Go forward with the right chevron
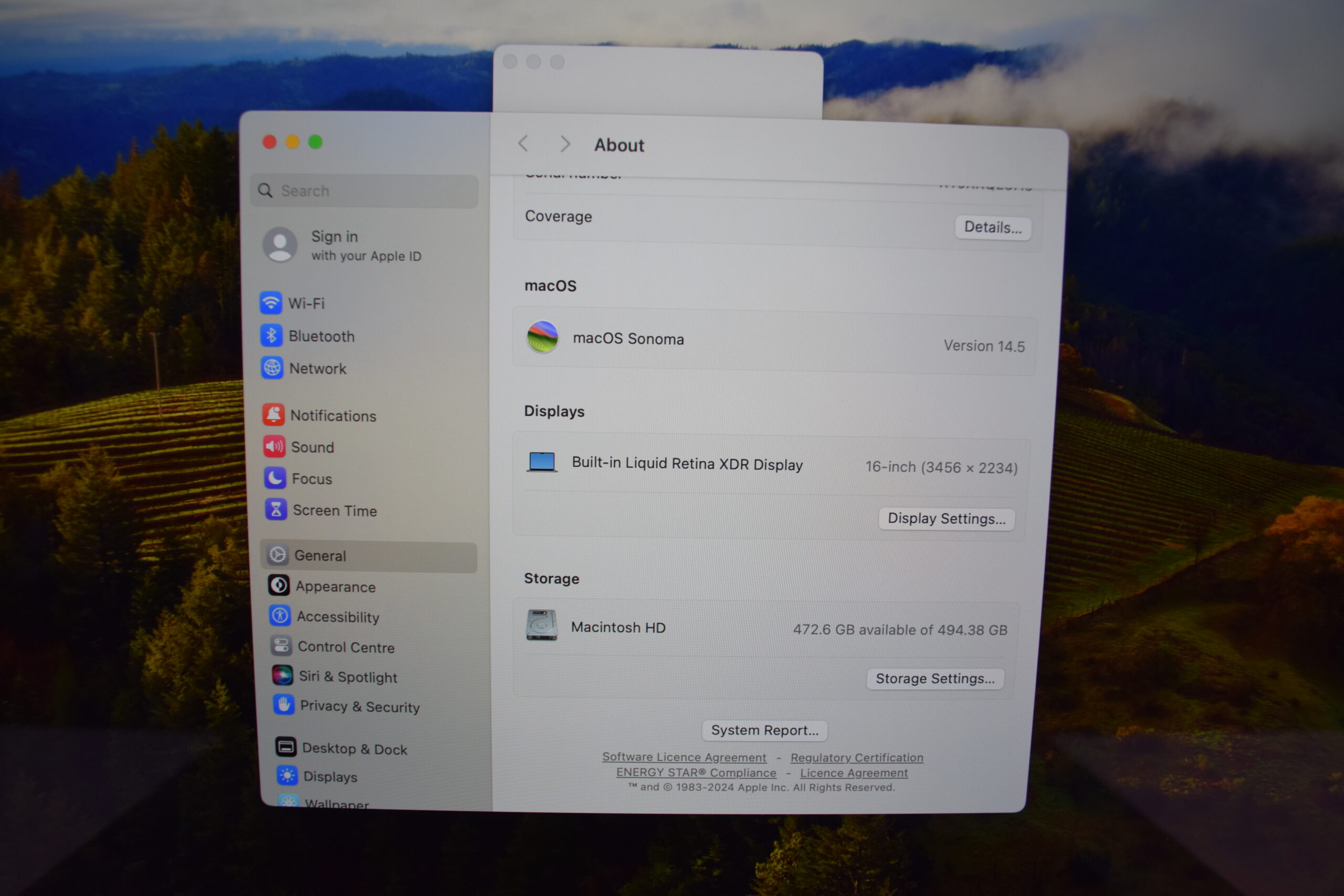Viewport: 1344px width, 896px height. tap(565, 144)
